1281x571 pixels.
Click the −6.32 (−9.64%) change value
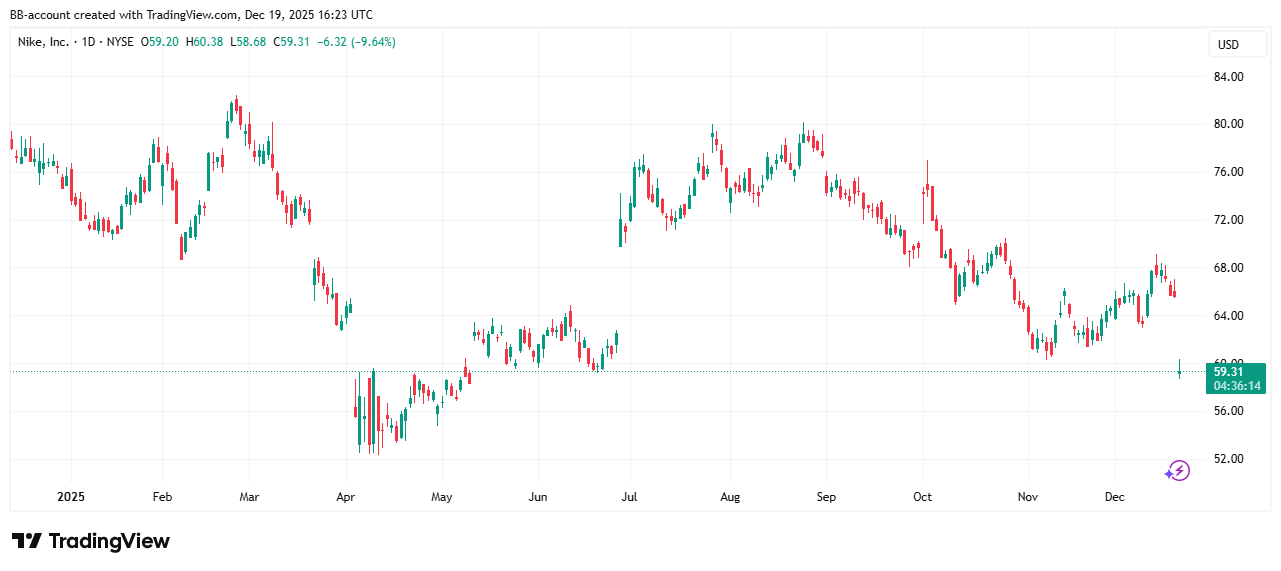(x=355, y=42)
